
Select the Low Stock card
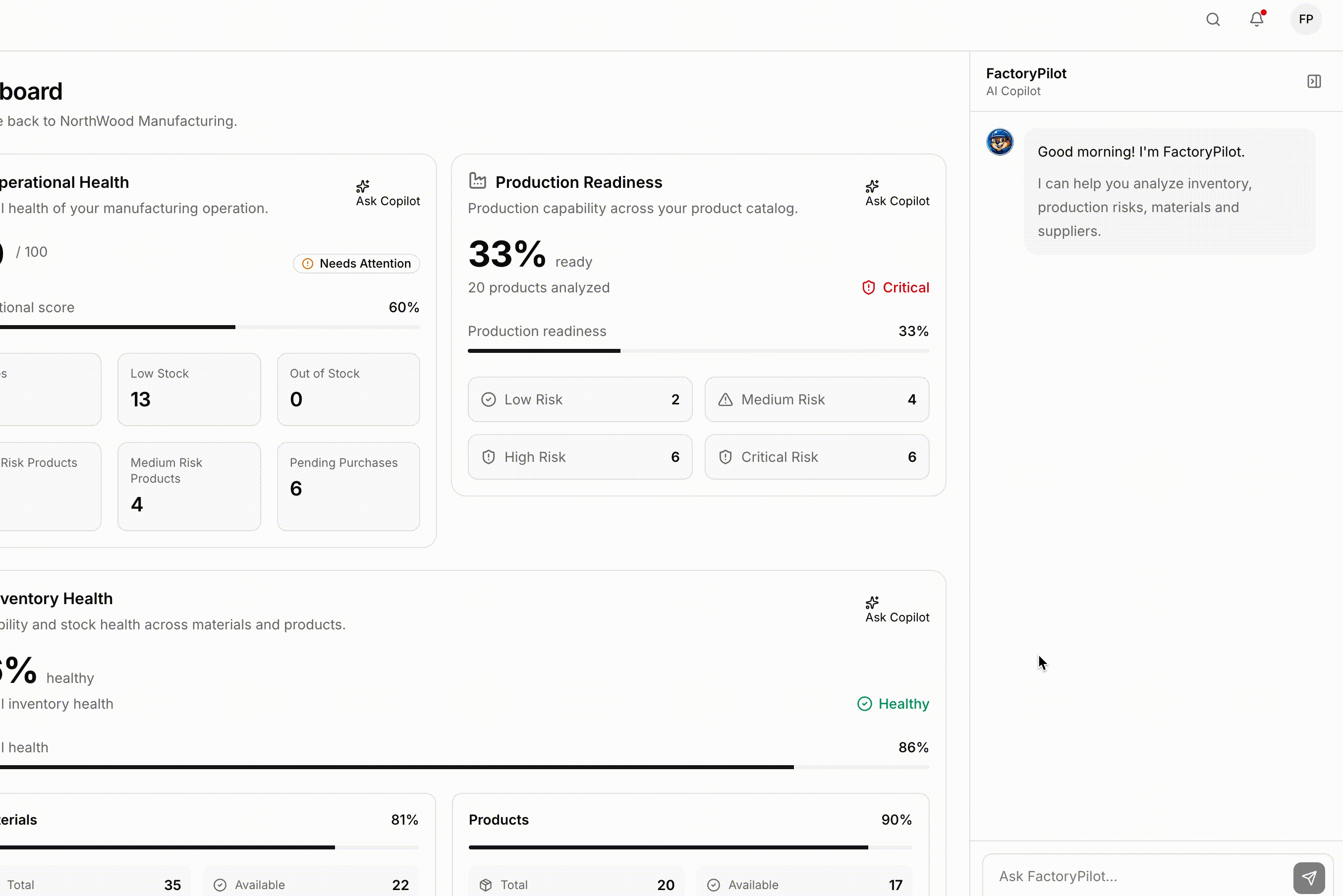pyautogui.click(x=189, y=389)
